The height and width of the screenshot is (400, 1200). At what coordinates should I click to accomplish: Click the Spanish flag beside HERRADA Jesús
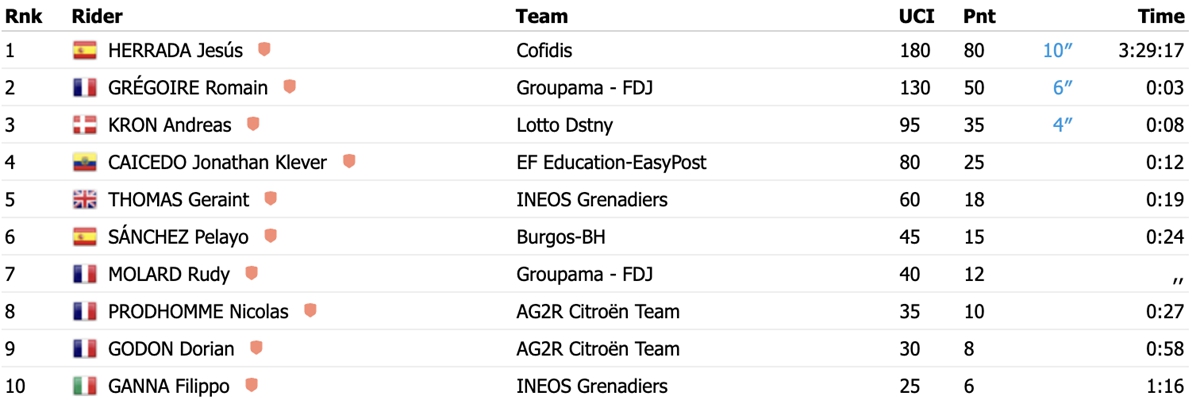85,50
